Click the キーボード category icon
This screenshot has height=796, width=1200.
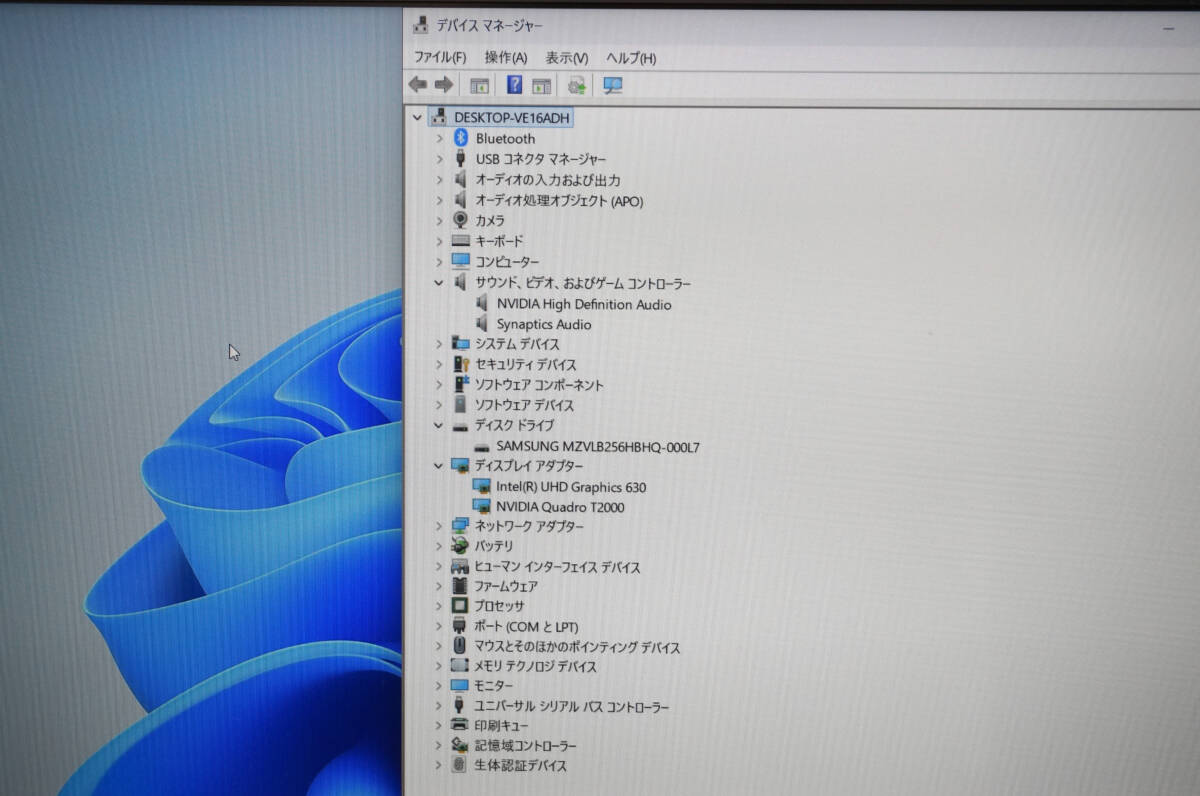click(x=461, y=241)
